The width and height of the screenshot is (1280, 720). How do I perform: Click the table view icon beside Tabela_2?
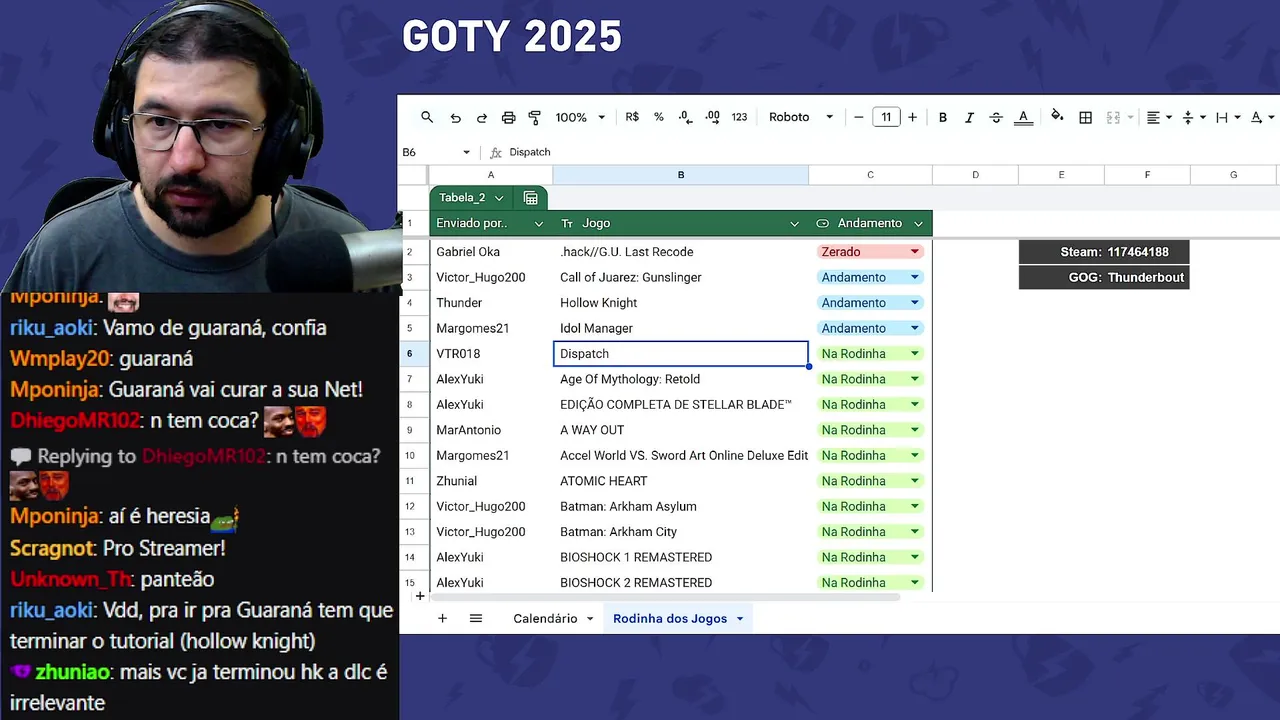tap(531, 197)
